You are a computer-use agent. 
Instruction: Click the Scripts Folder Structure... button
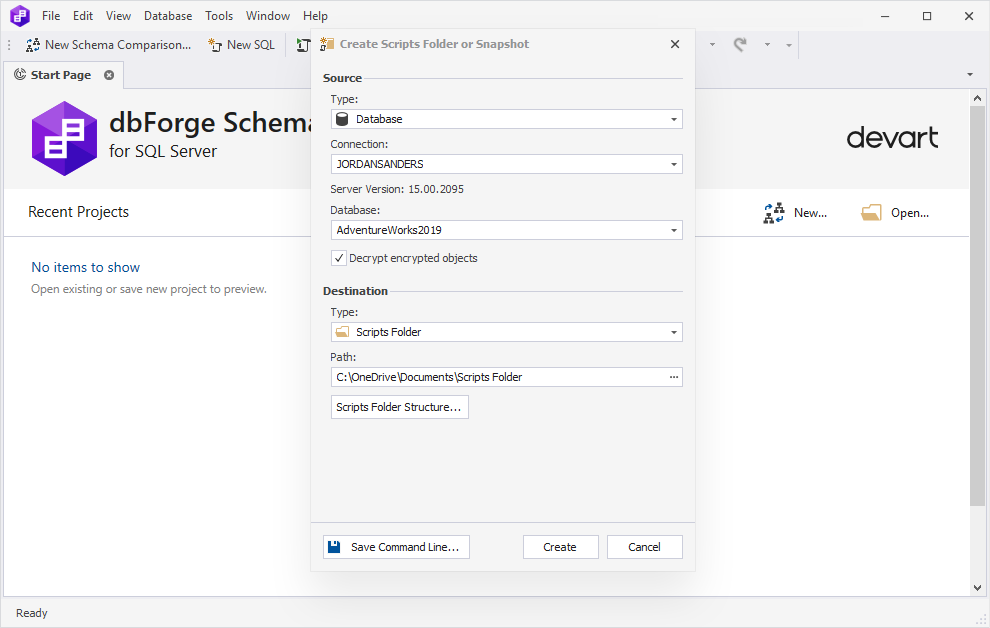pos(400,407)
